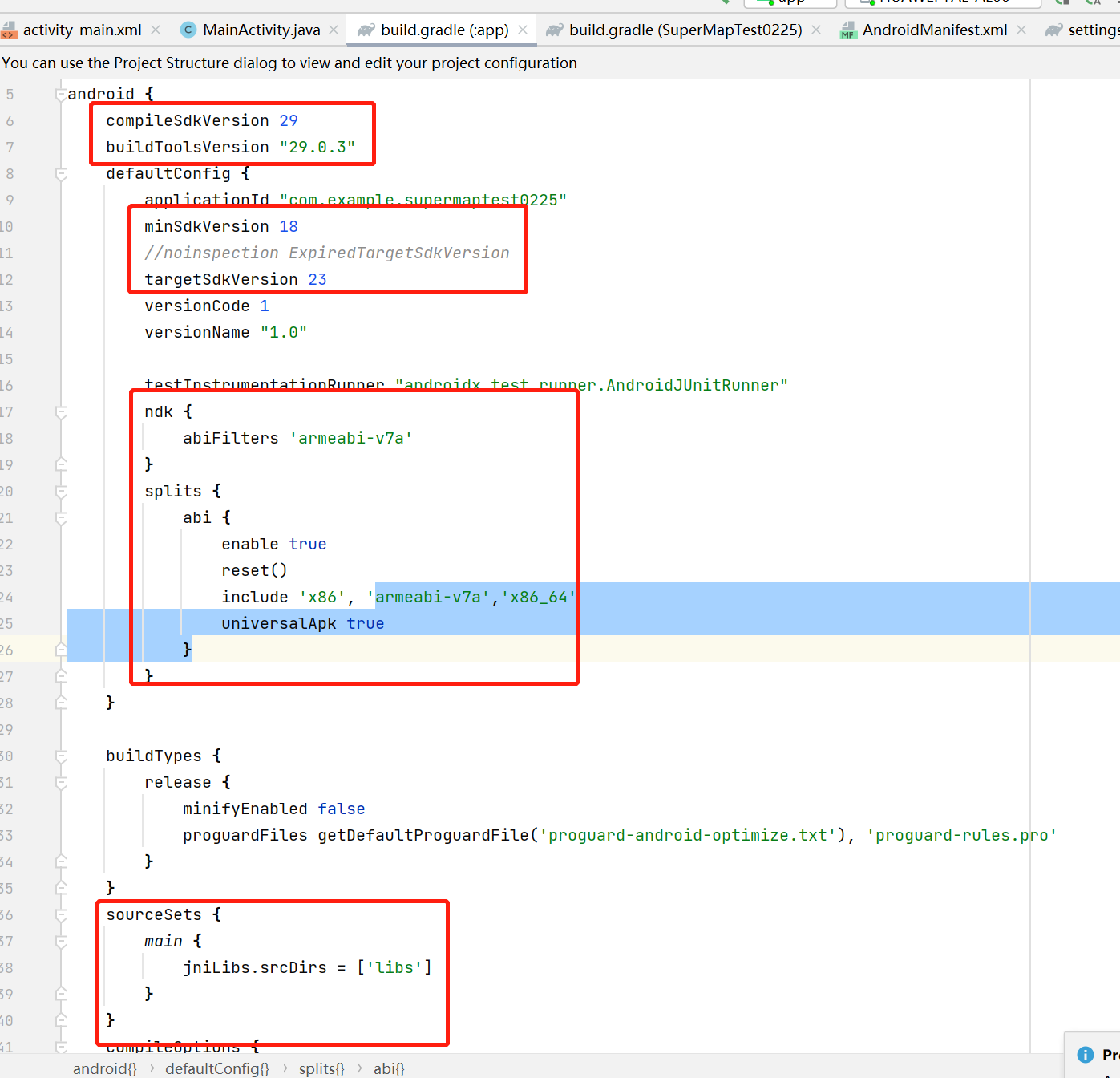Click compileSdkVersion value 29
This screenshot has width=1120, height=1078.
[289, 120]
